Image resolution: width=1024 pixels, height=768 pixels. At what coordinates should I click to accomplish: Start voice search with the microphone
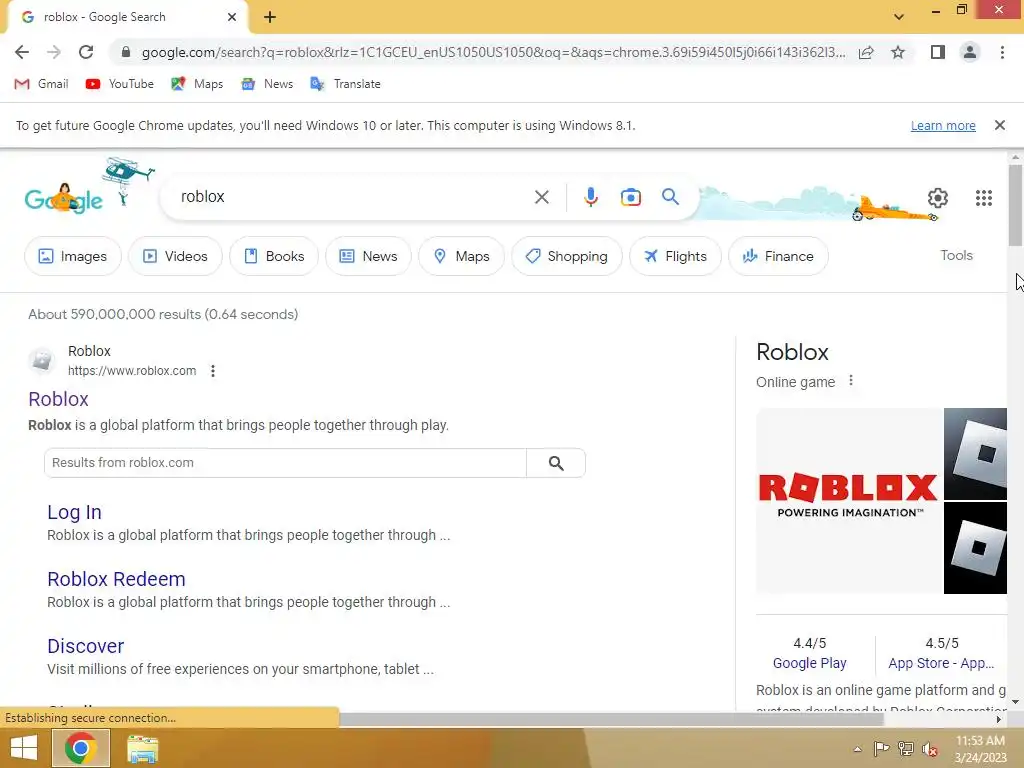pyautogui.click(x=590, y=197)
